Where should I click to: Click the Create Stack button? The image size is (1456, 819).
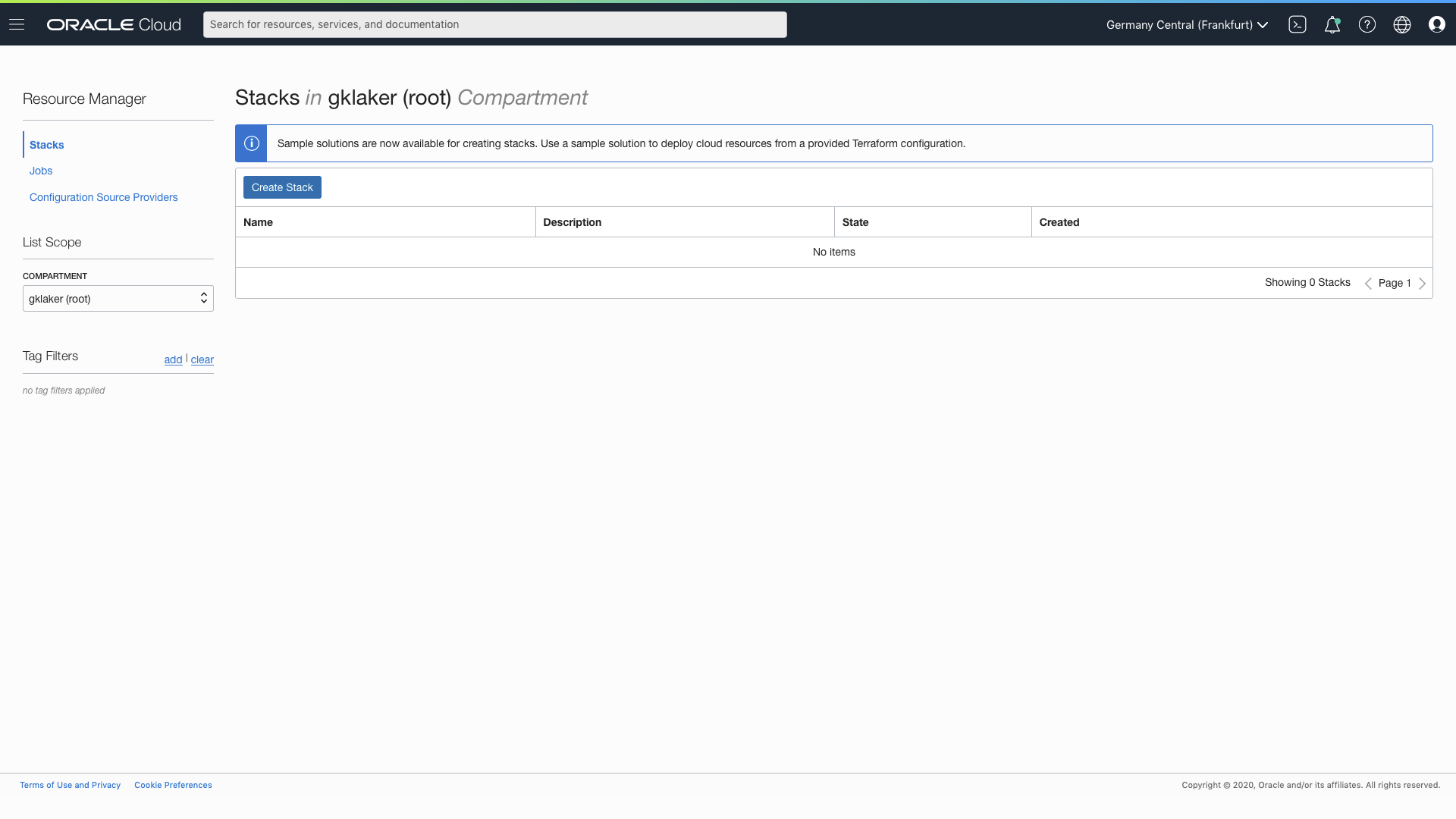[x=282, y=187]
